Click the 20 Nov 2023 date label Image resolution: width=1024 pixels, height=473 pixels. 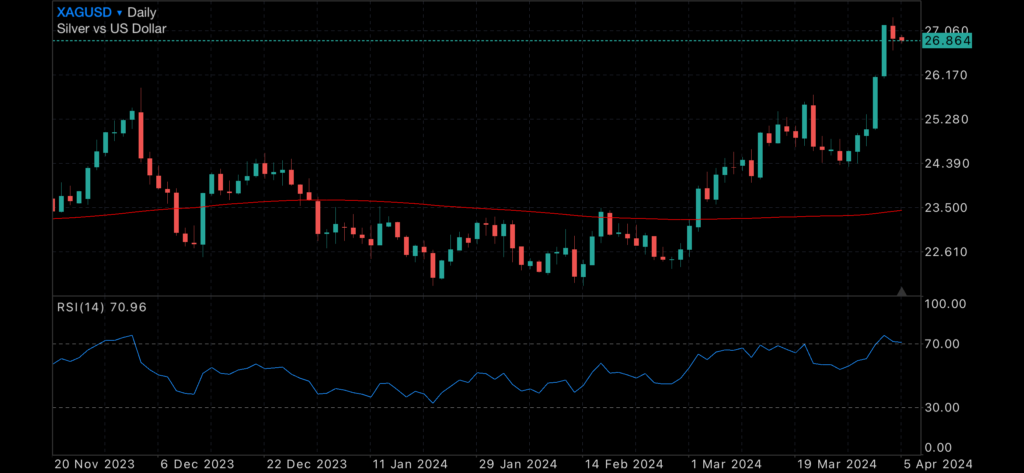point(95,464)
